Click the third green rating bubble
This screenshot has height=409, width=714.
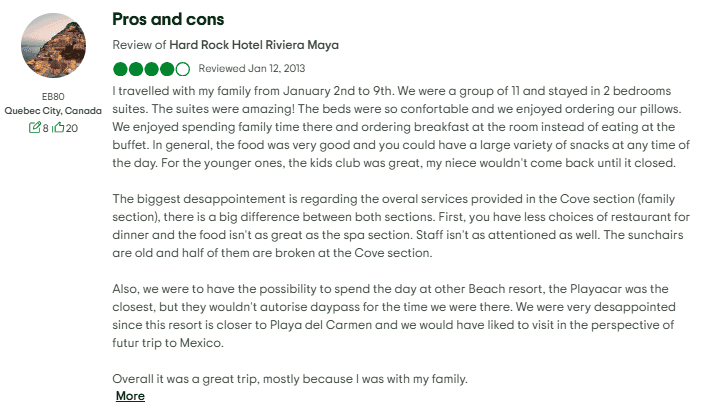151,69
